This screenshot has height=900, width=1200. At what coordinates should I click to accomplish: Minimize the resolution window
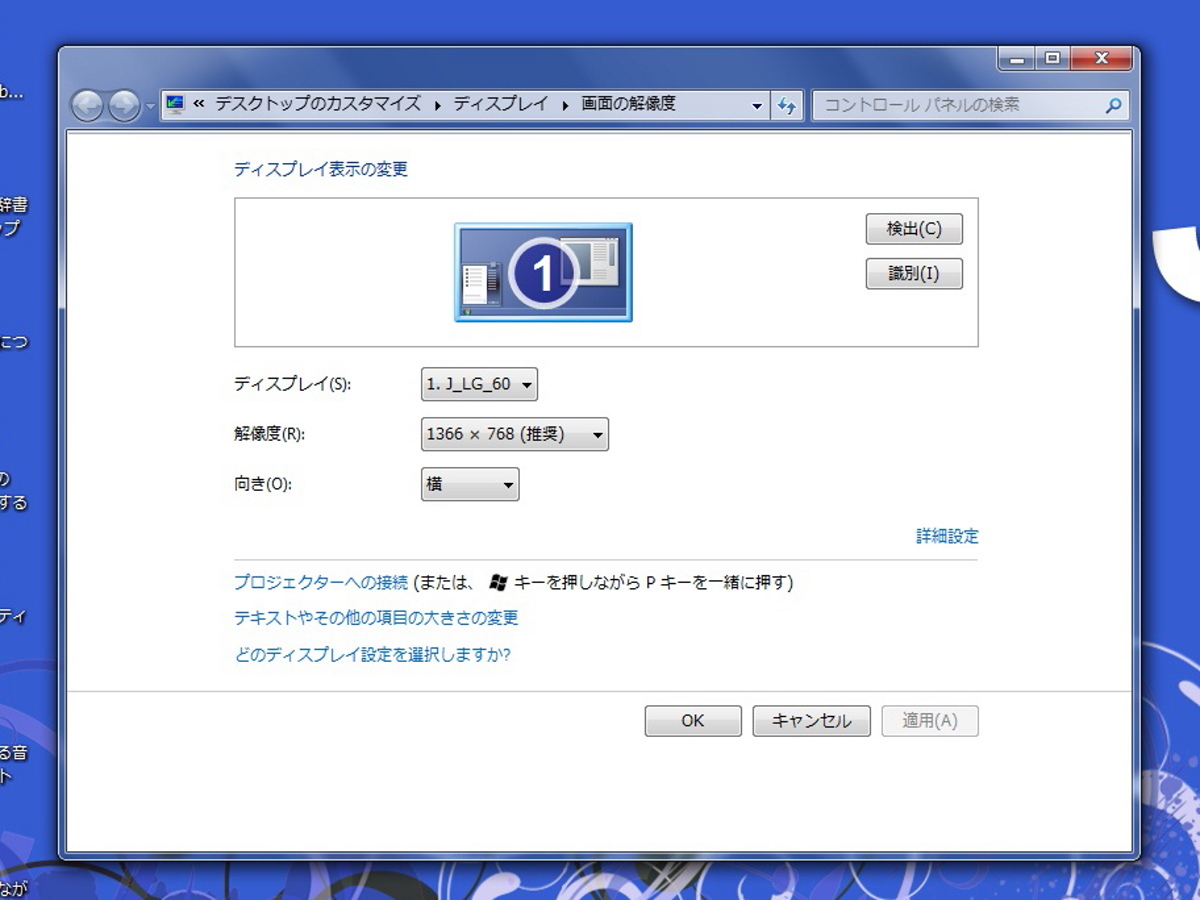pyautogui.click(x=1017, y=58)
